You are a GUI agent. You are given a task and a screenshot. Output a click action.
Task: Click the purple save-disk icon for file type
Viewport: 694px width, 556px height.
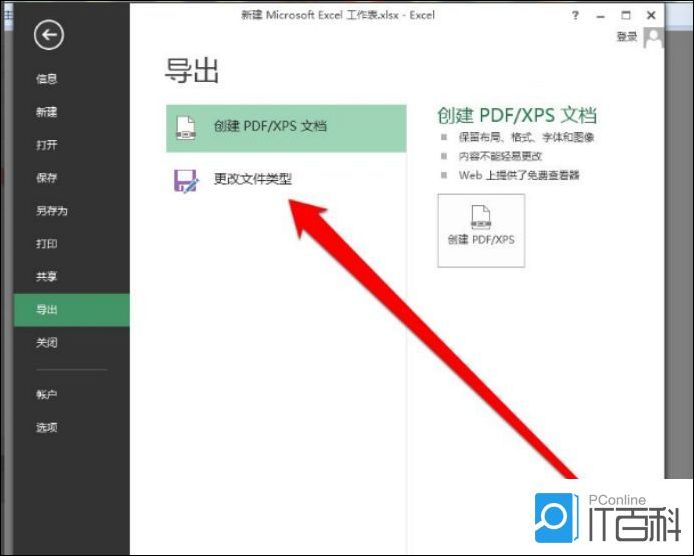pyautogui.click(x=186, y=180)
